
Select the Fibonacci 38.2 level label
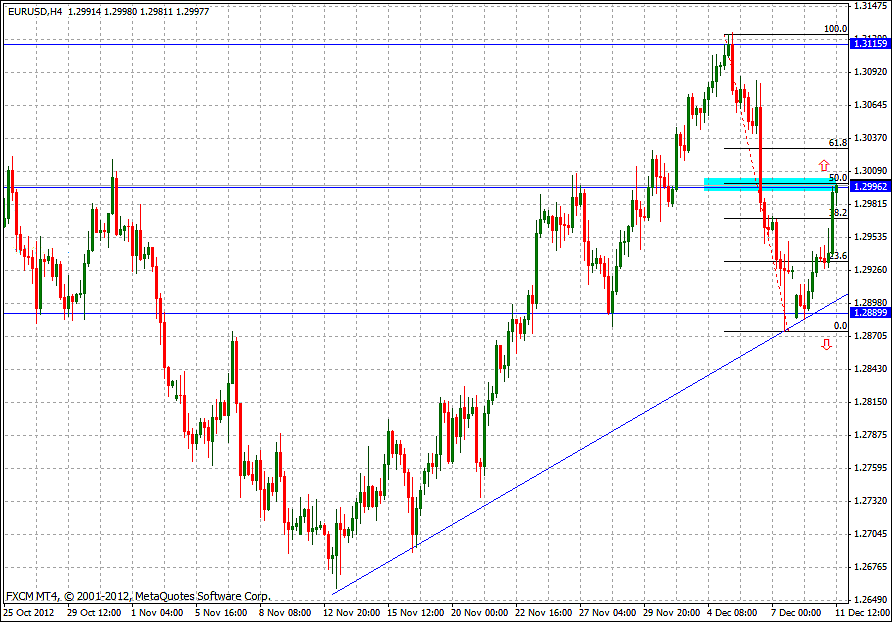838,213
